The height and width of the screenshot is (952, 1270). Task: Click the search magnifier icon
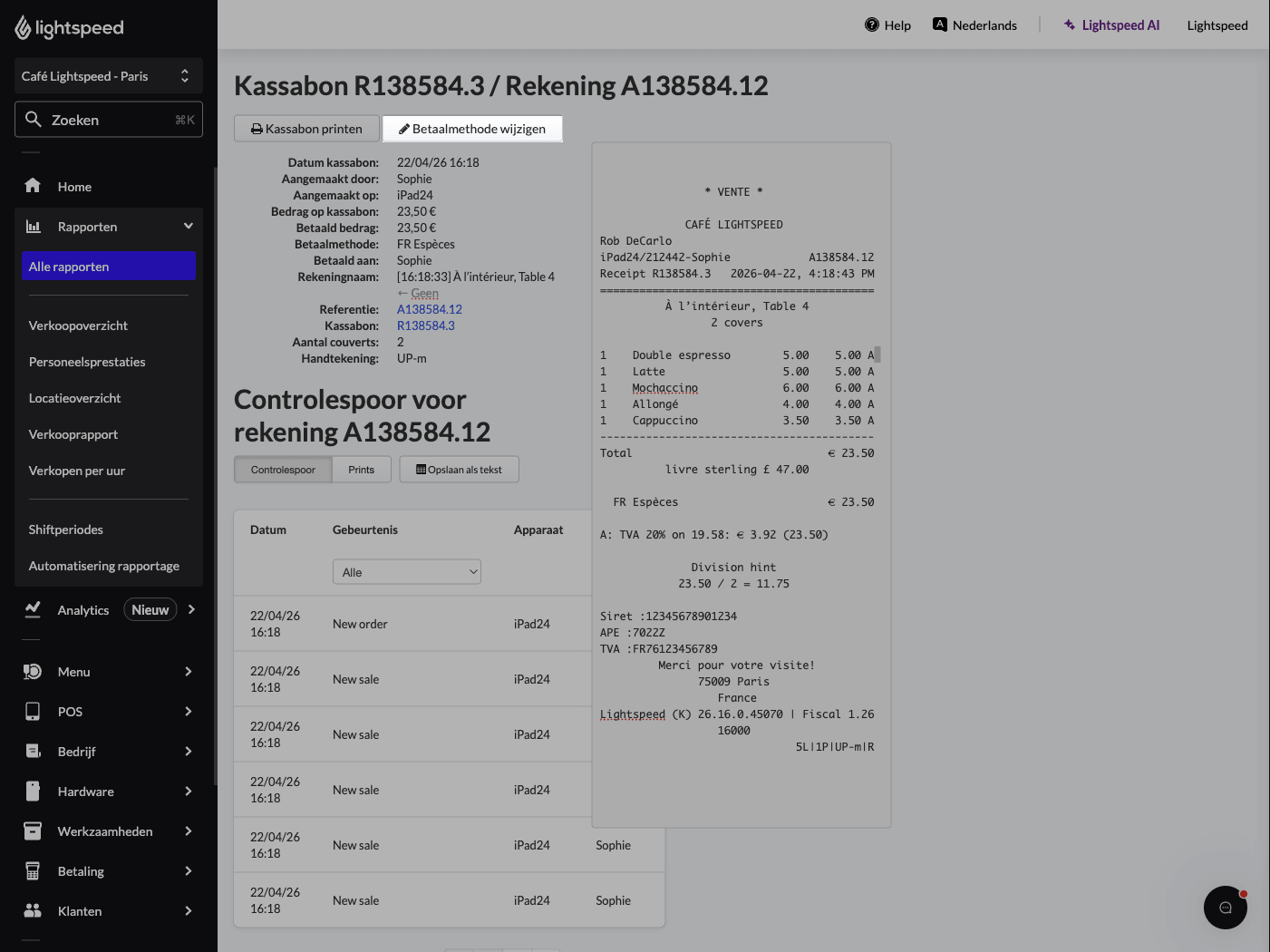point(34,120)
